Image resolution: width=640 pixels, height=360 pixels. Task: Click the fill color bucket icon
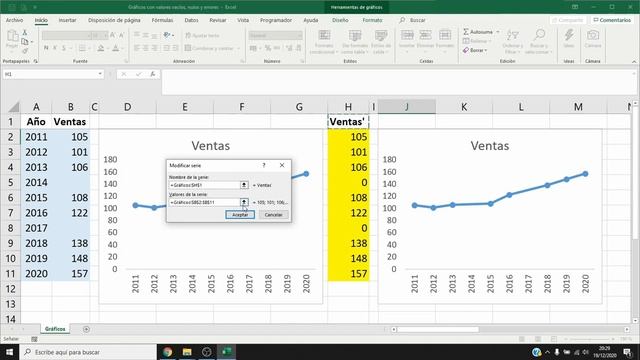click(100, 48)
